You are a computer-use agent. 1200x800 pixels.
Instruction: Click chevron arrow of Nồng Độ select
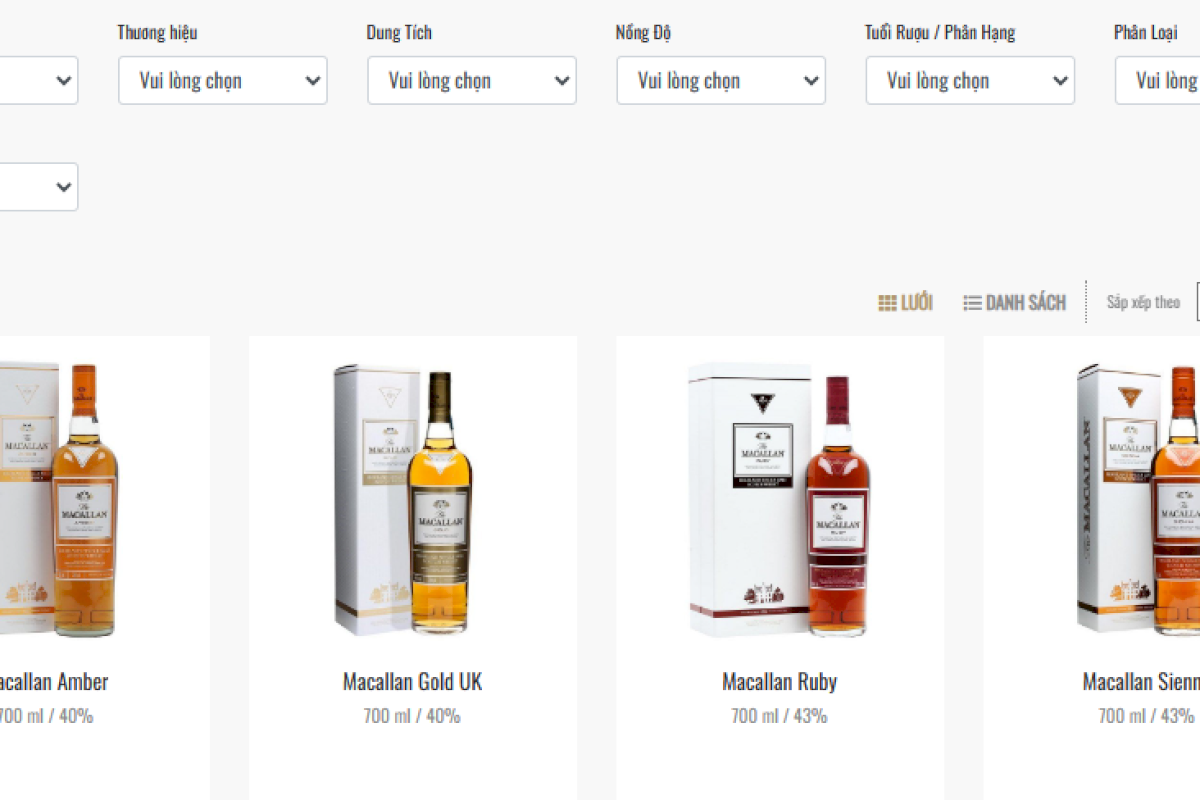point(810,81)
